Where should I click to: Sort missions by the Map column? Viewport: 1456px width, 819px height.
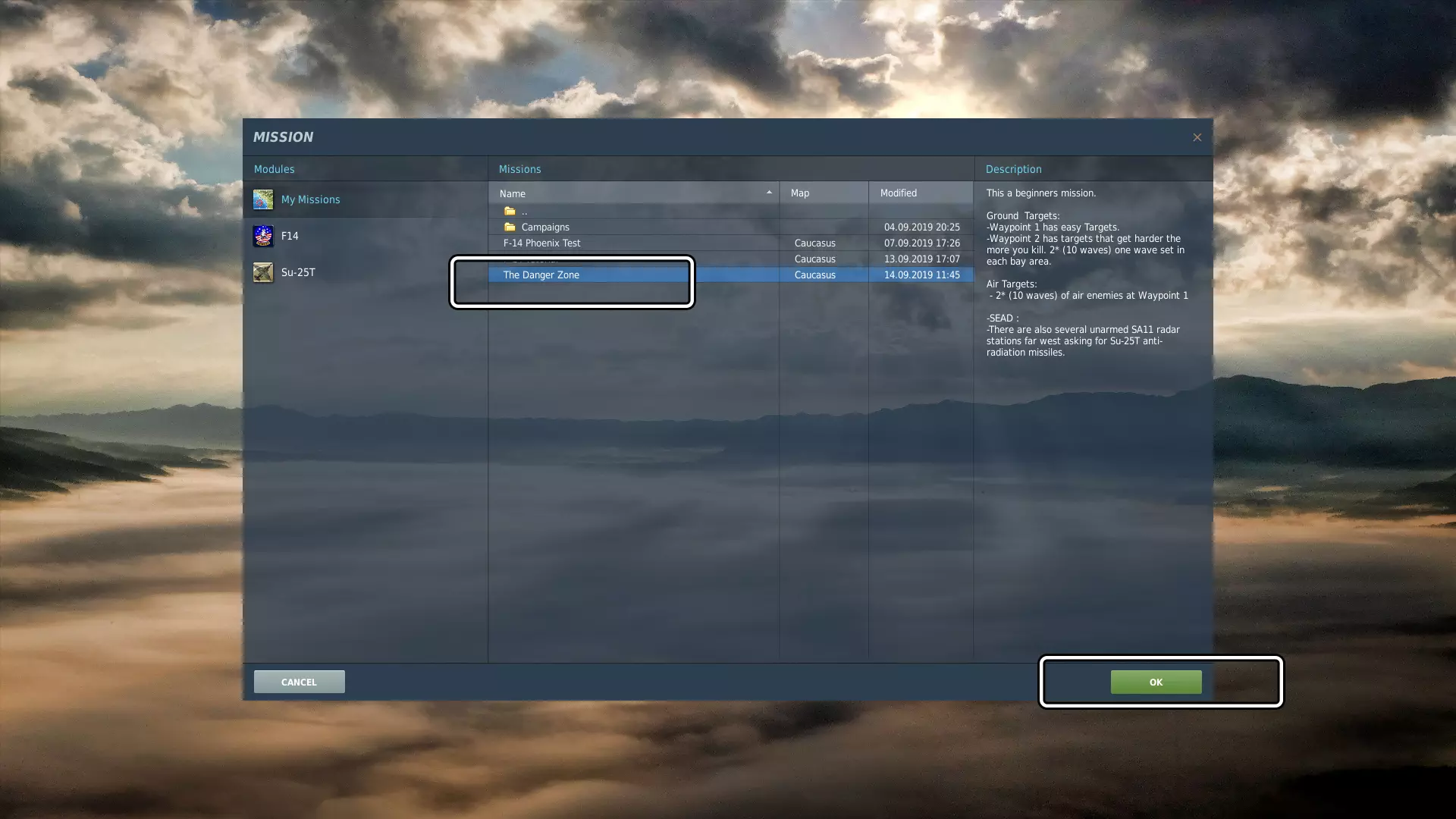click(x=800, y=193)
